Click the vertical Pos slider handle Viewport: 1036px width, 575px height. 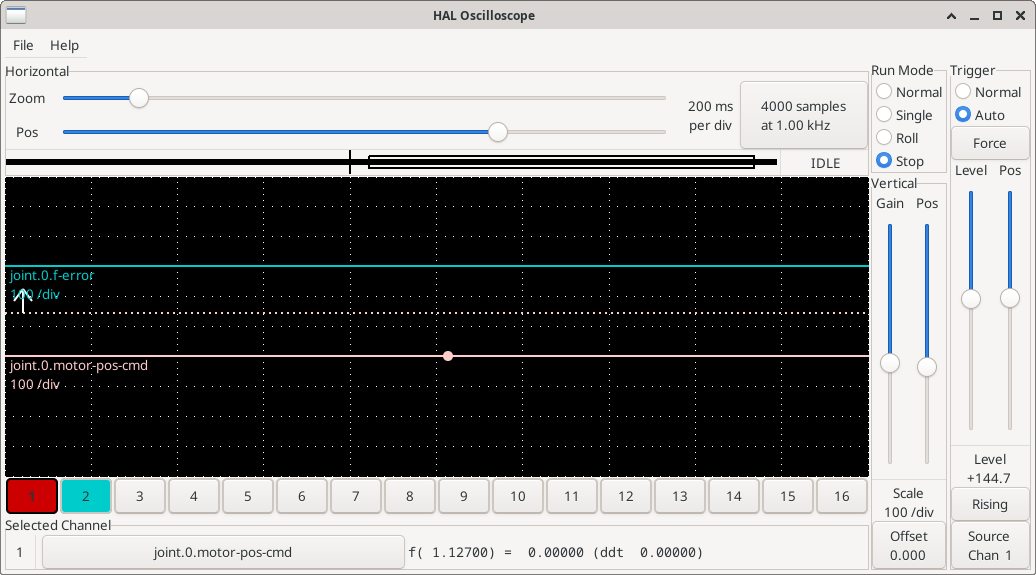tap(927, 367)
